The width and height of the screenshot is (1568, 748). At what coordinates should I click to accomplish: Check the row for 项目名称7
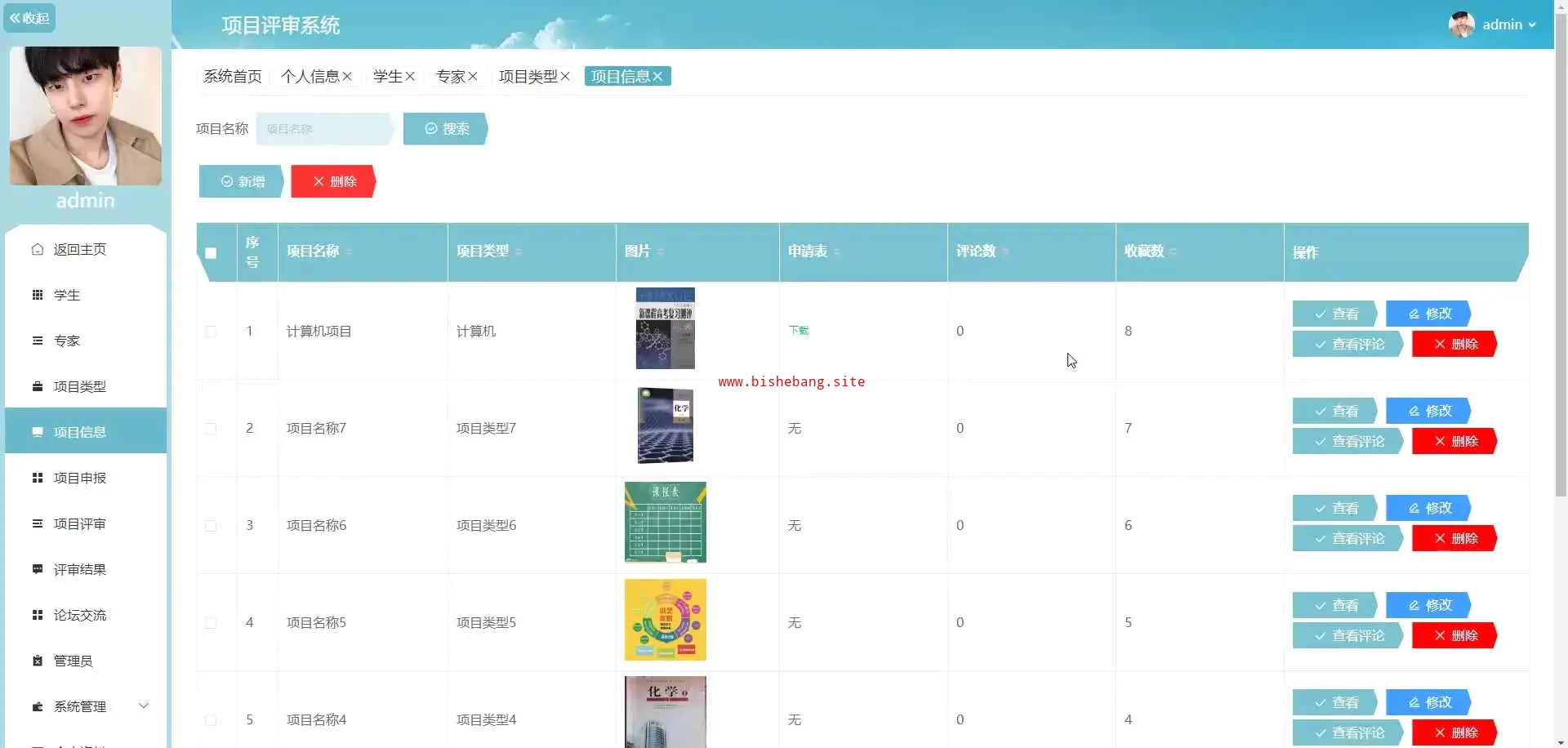[x=211, y=429]
